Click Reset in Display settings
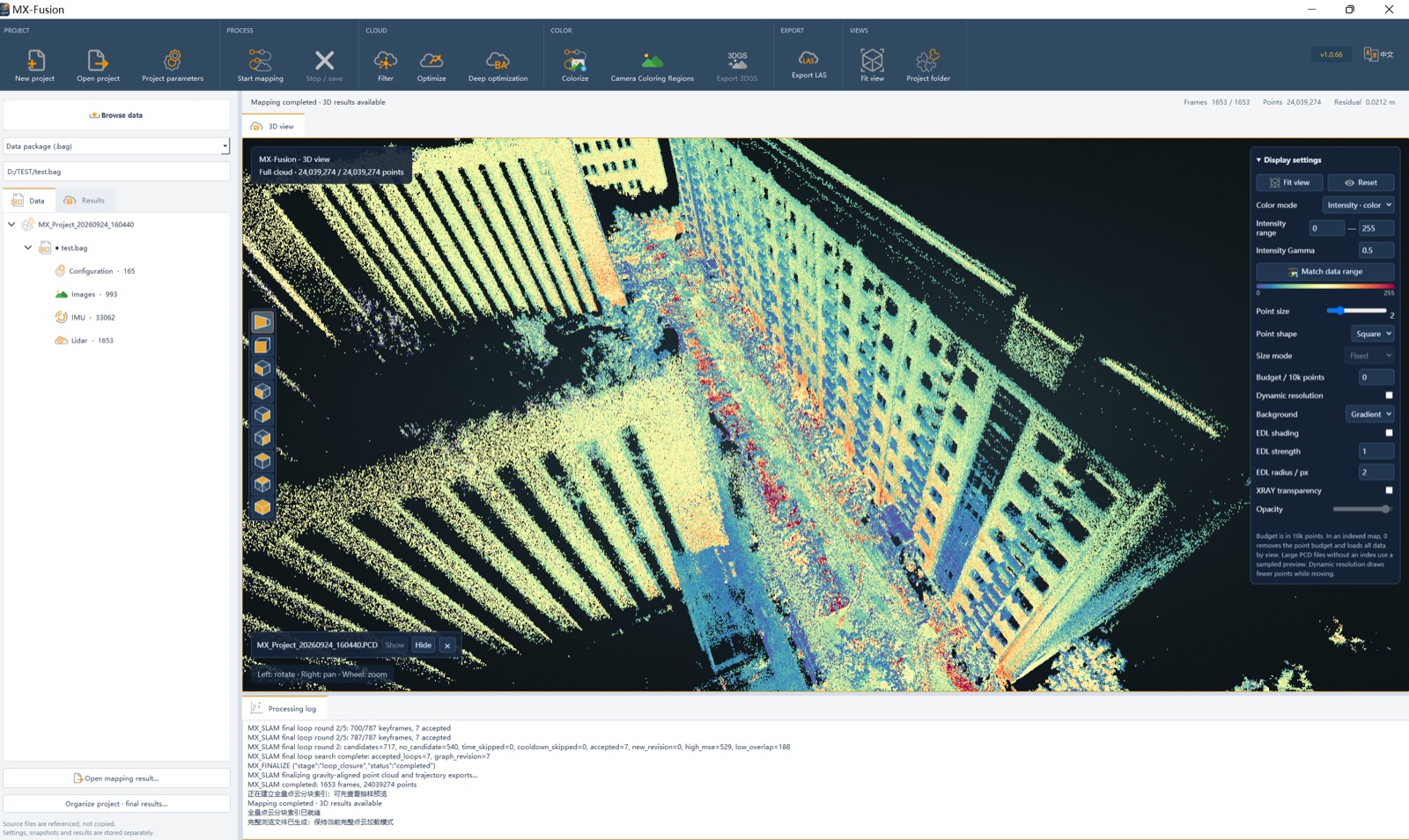Screen dimensions: 1409x840 (x=1361, y=182)
